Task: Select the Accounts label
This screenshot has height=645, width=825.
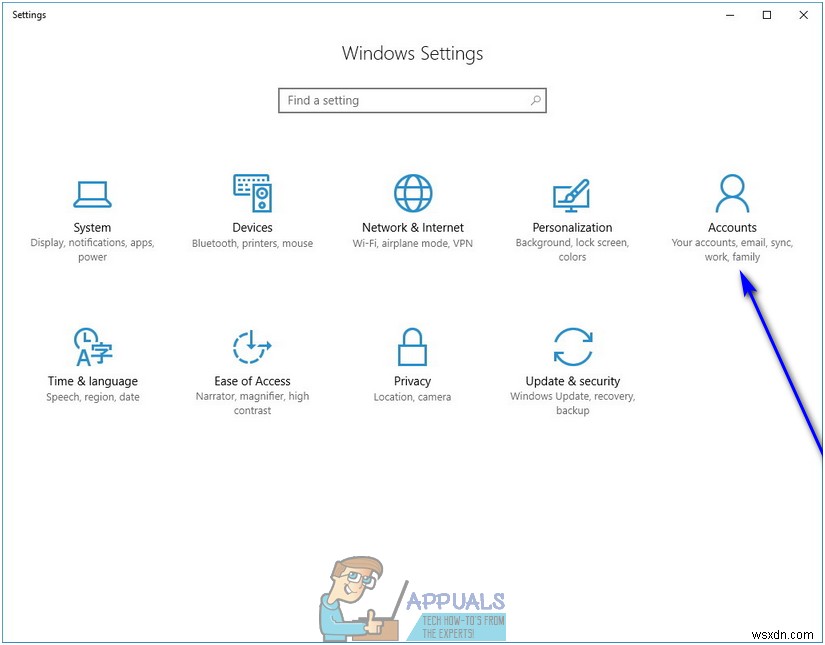Action: coord(732,227)
